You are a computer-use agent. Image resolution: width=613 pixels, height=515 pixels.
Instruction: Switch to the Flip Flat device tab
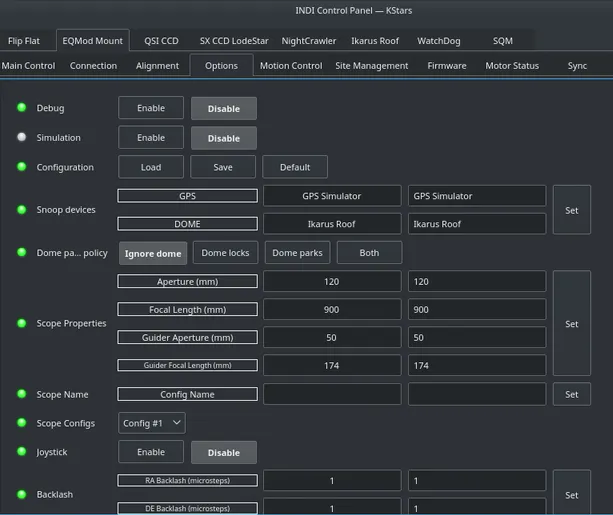point(24,41)
